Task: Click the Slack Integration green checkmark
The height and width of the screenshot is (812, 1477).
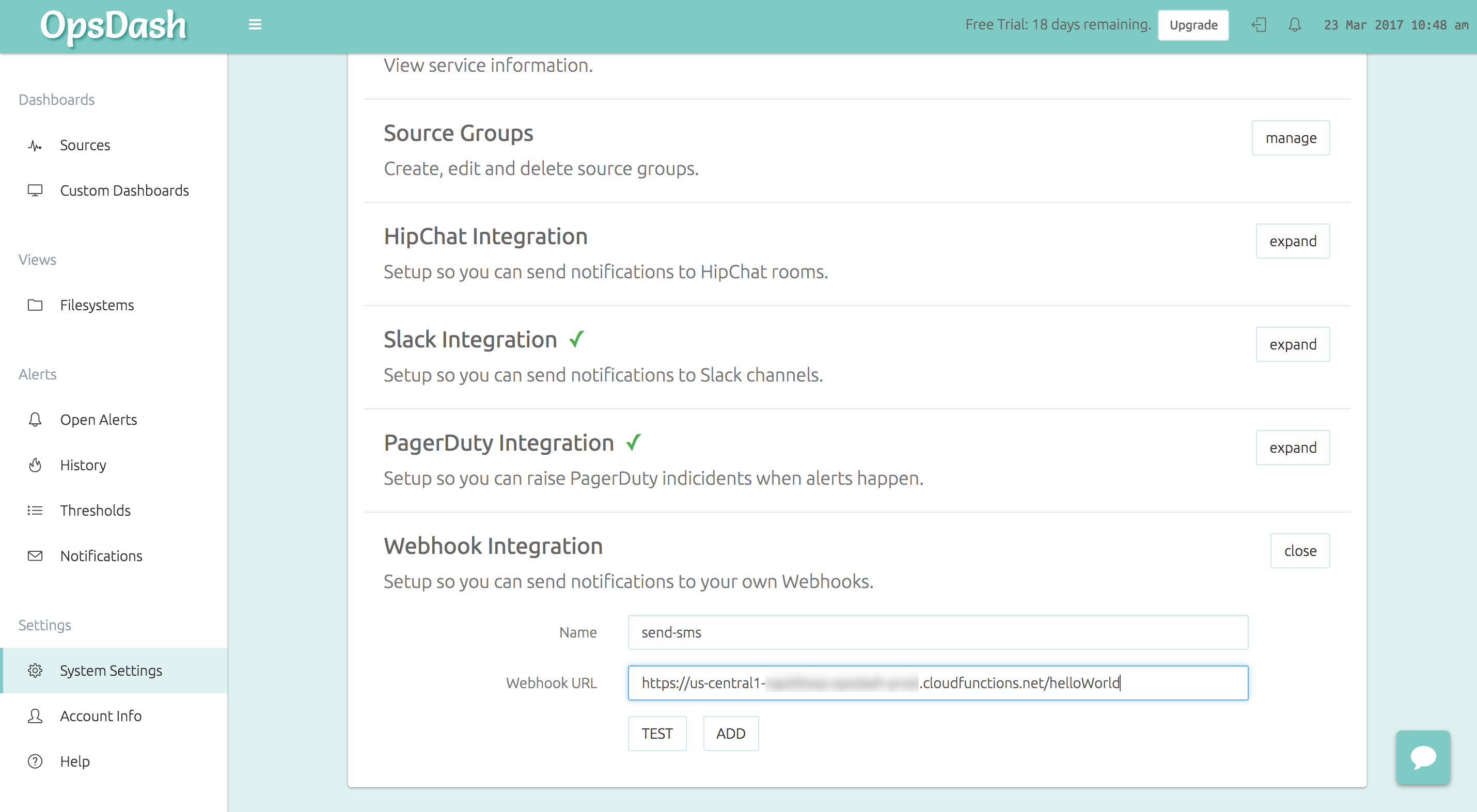Action: coord(577,339)
